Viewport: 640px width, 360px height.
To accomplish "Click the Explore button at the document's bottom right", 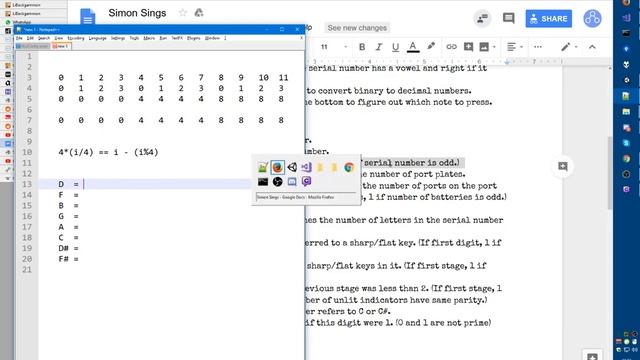I will 592,356.
